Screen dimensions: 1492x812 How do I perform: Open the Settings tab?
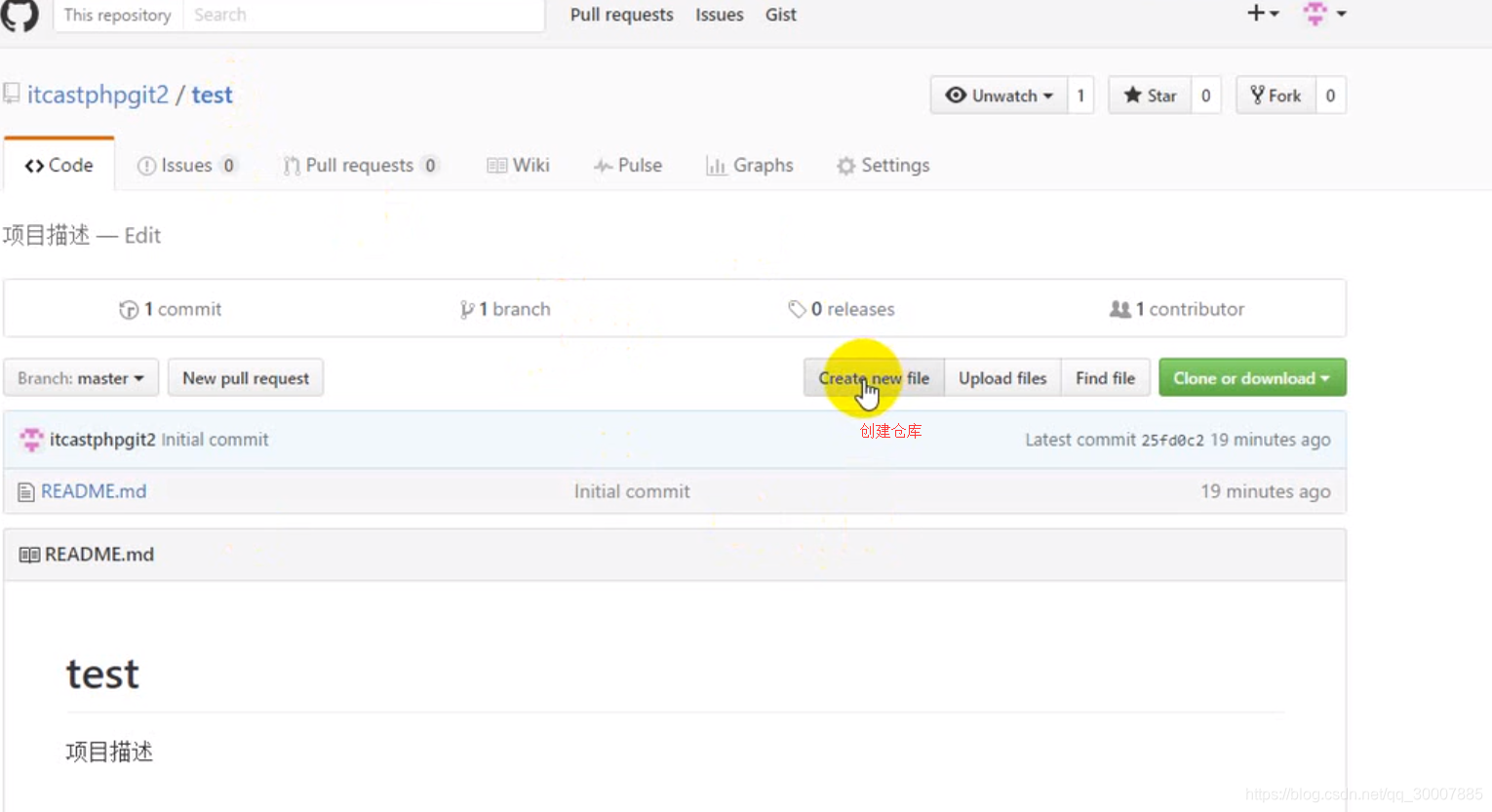pos(883,165)
